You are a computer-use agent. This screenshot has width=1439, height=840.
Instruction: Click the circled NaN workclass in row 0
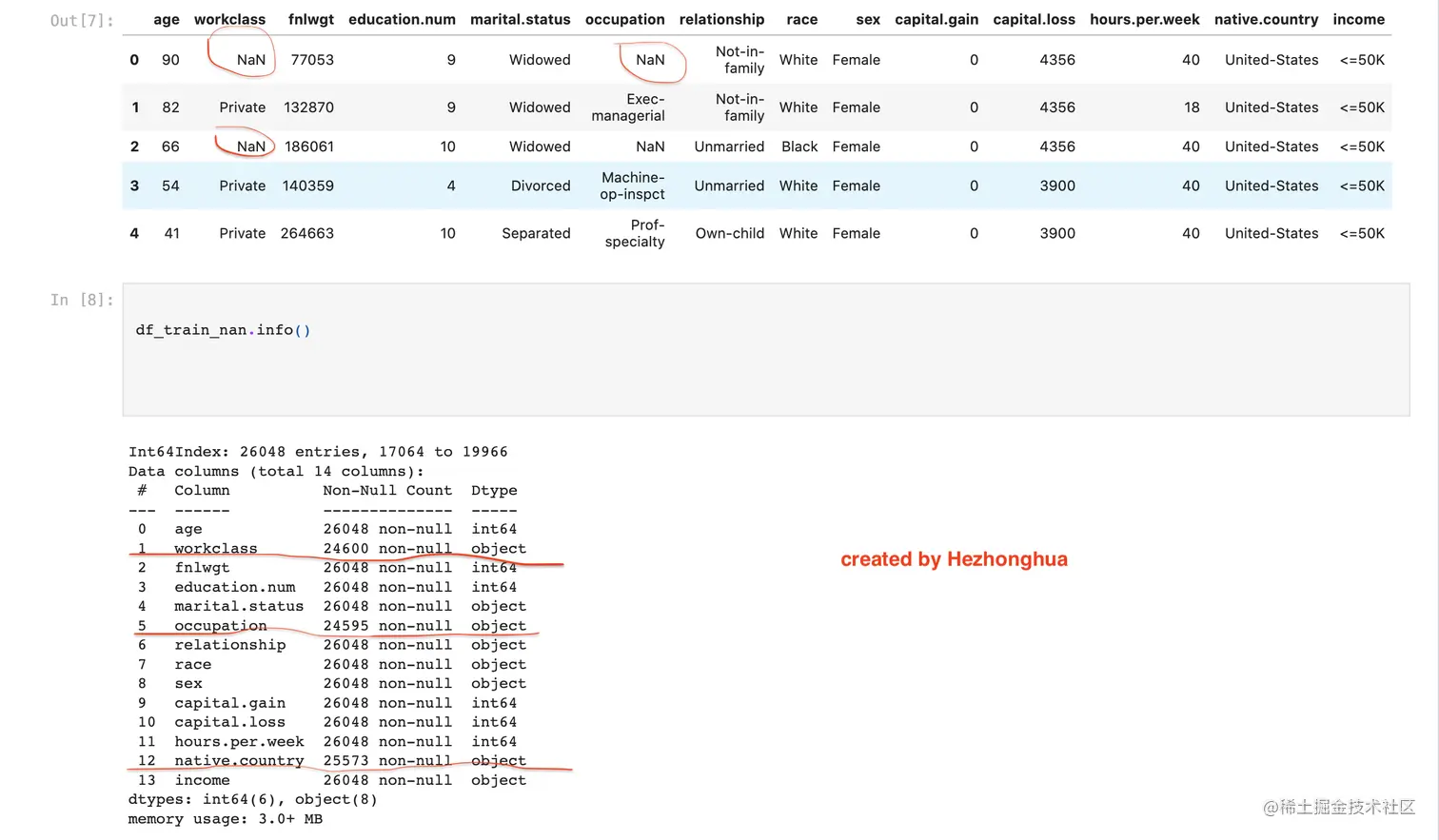click(x=251, y=60)
